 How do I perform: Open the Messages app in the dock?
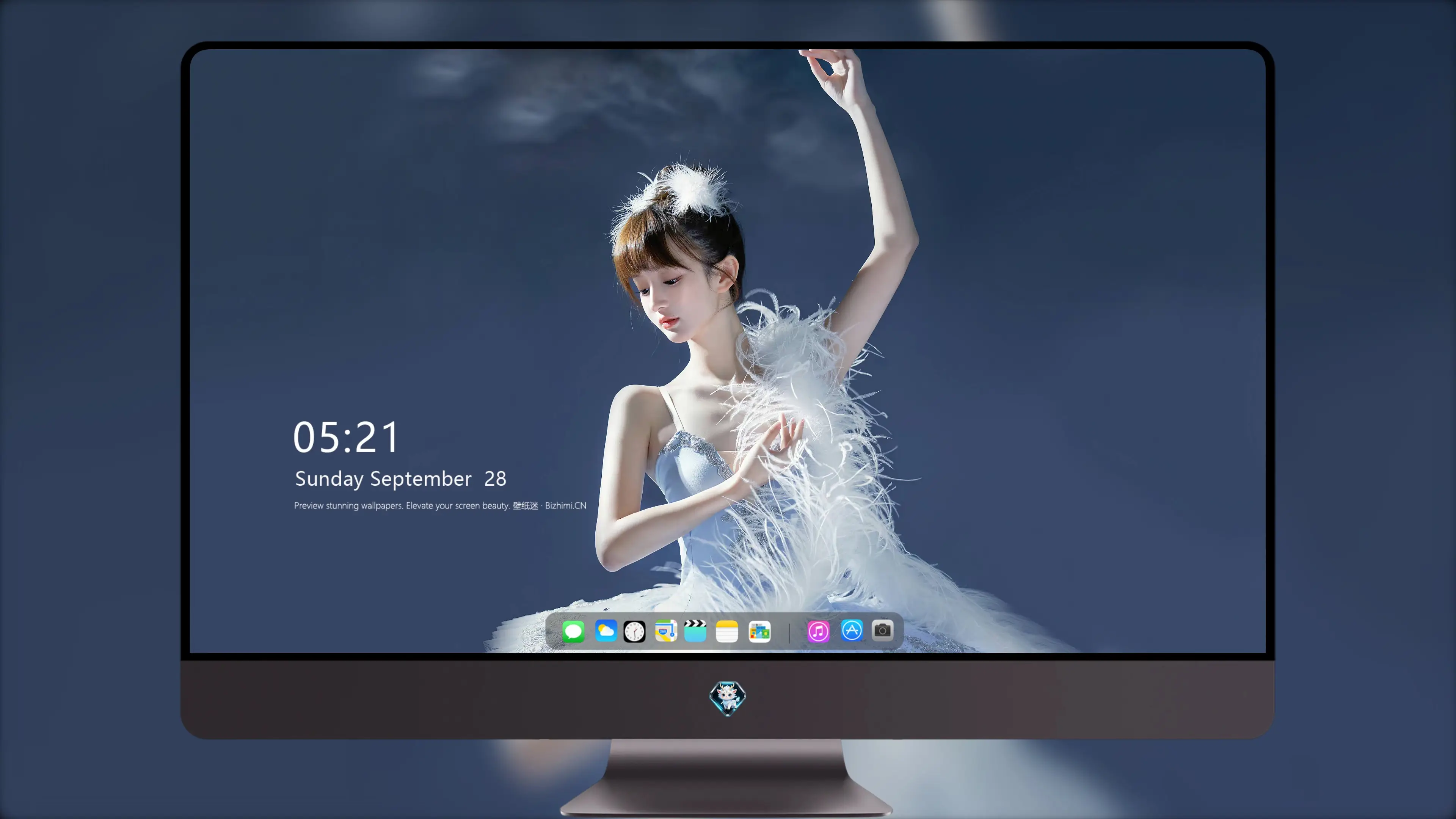[x=573, y=631]
